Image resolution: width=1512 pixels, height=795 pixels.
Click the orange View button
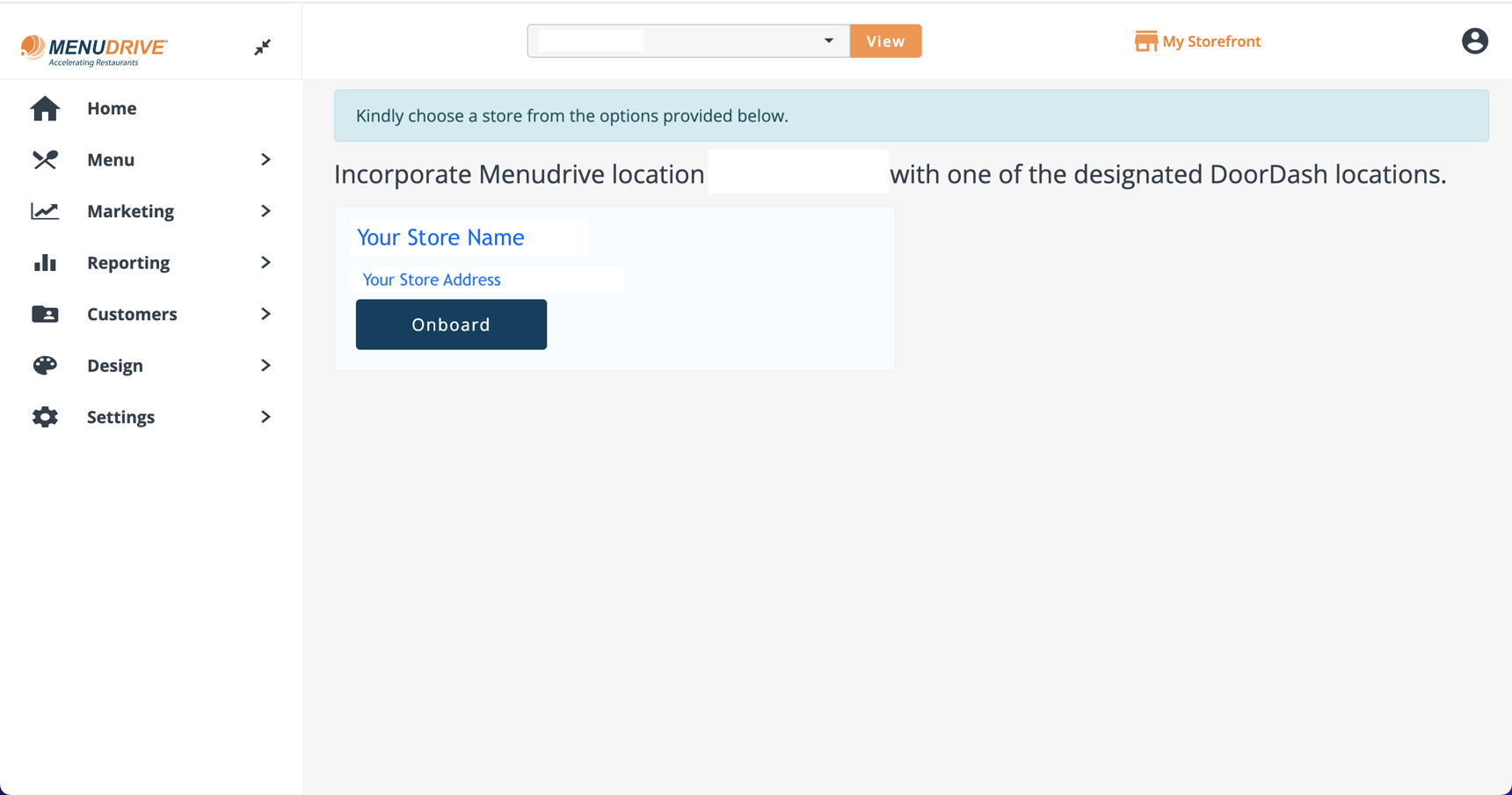(x=885, y=41)
